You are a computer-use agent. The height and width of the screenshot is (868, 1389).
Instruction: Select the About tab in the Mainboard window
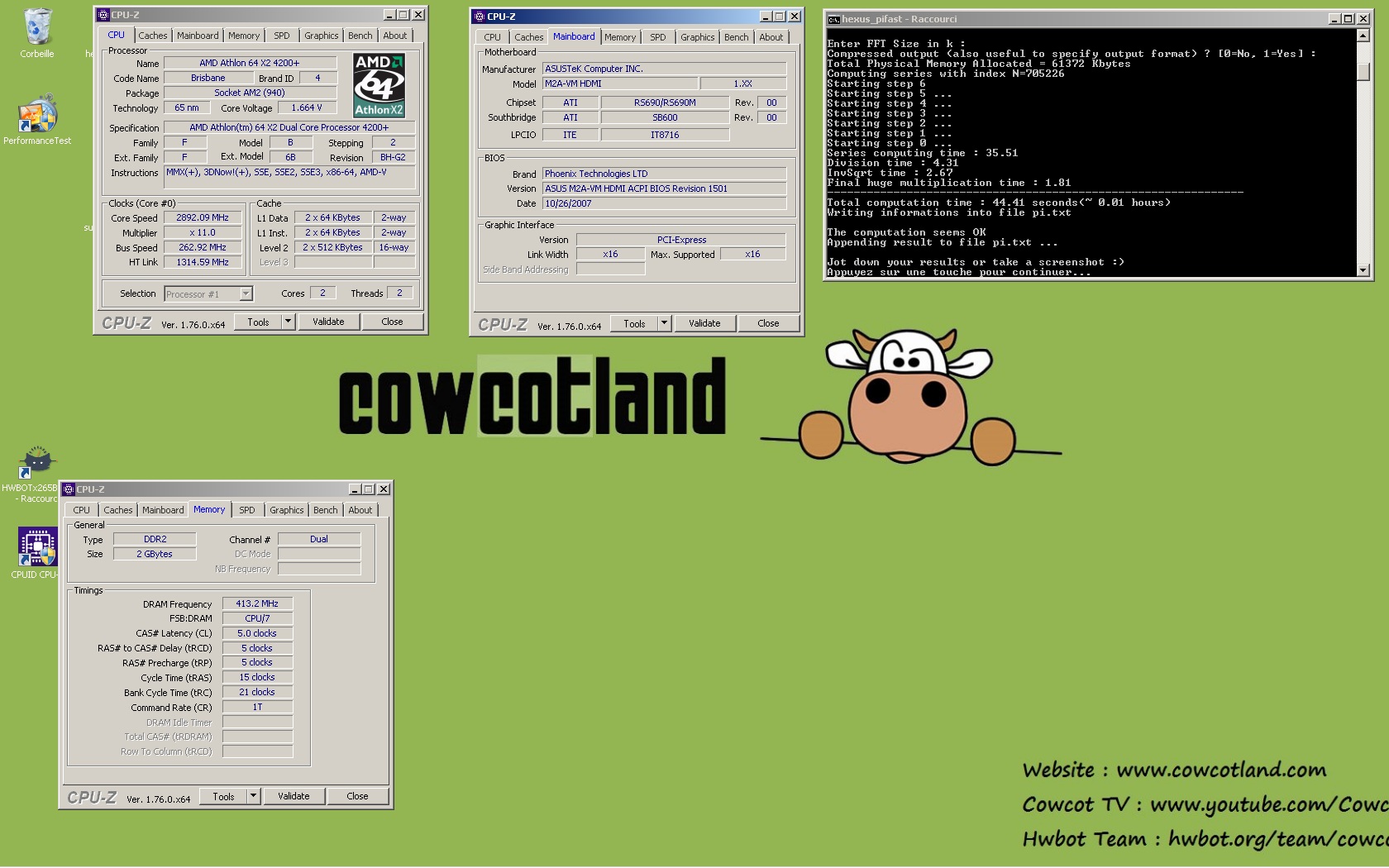(771, 37)
